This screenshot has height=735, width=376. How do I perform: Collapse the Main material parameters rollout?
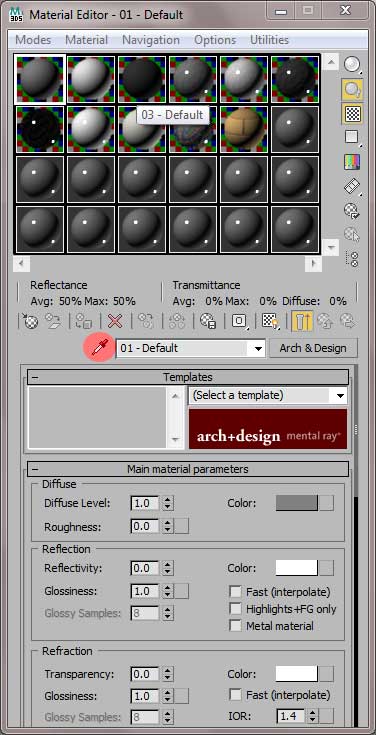[188, 469]
